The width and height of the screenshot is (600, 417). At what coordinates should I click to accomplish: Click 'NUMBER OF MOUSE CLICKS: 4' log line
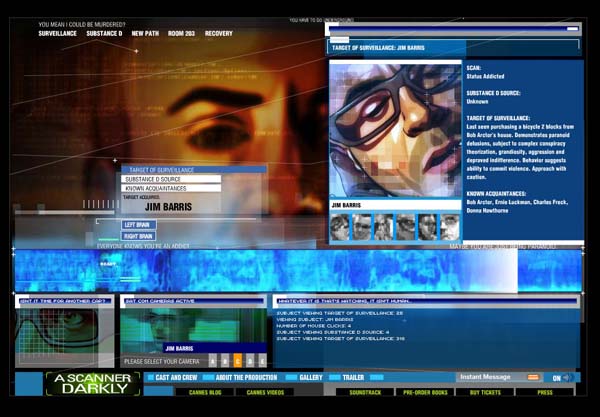coord(313,326)
